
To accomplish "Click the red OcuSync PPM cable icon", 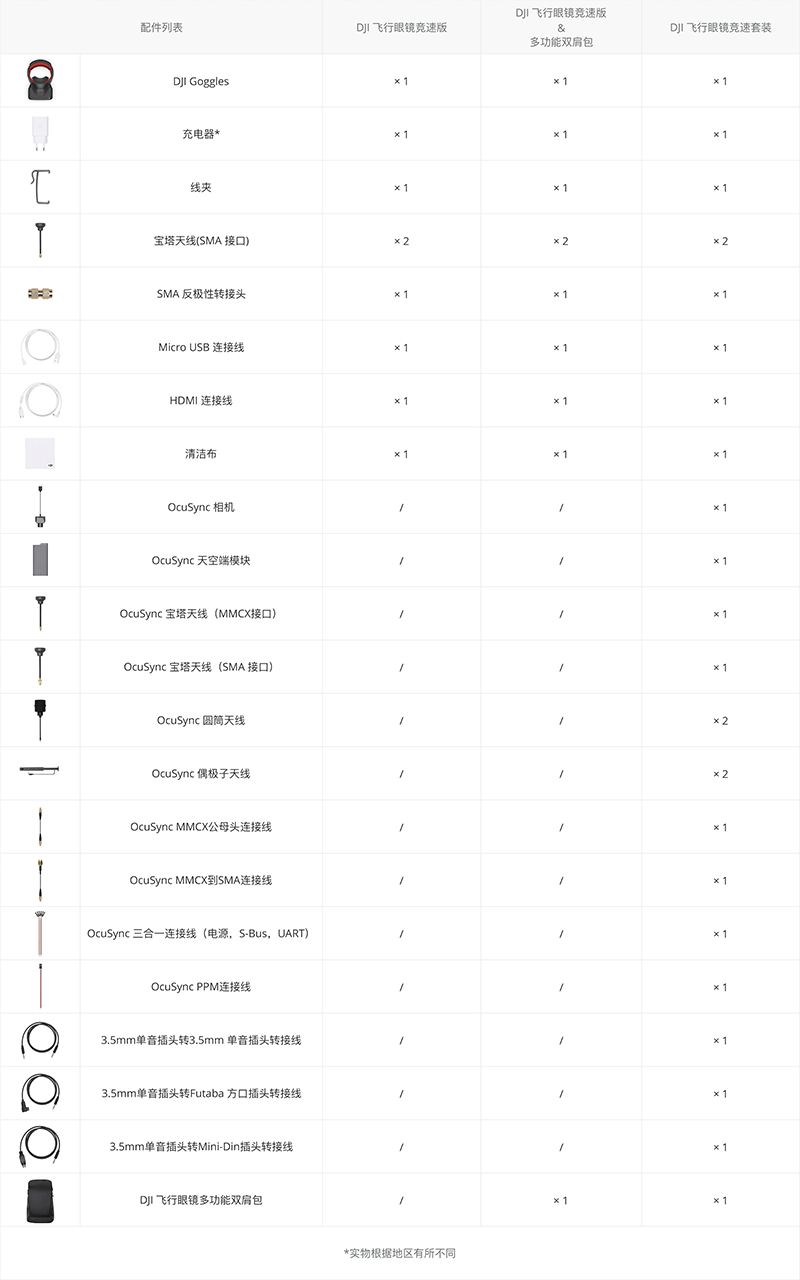I will point(40,986).
